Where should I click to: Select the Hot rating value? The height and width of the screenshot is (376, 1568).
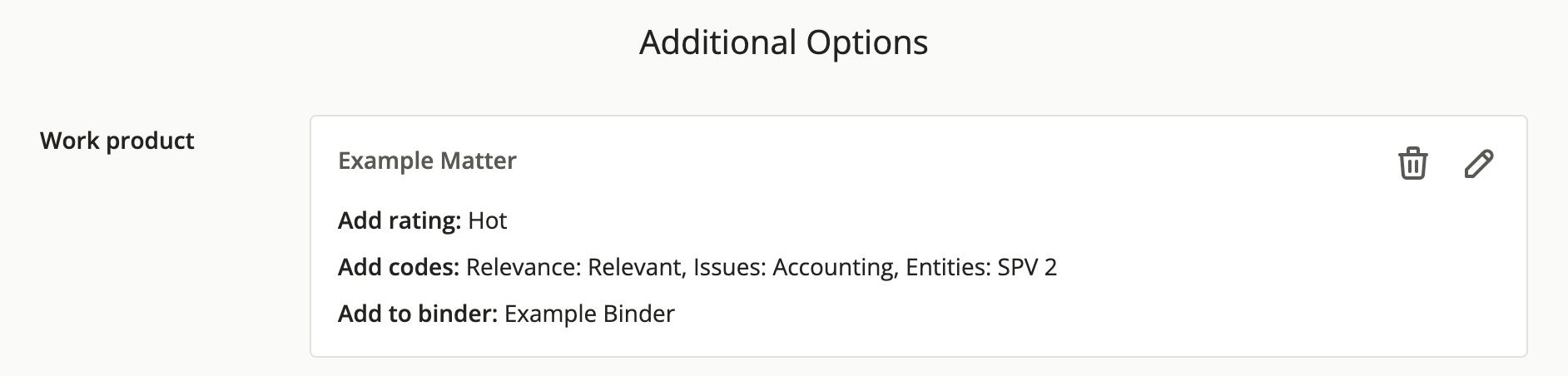[488, 220]
